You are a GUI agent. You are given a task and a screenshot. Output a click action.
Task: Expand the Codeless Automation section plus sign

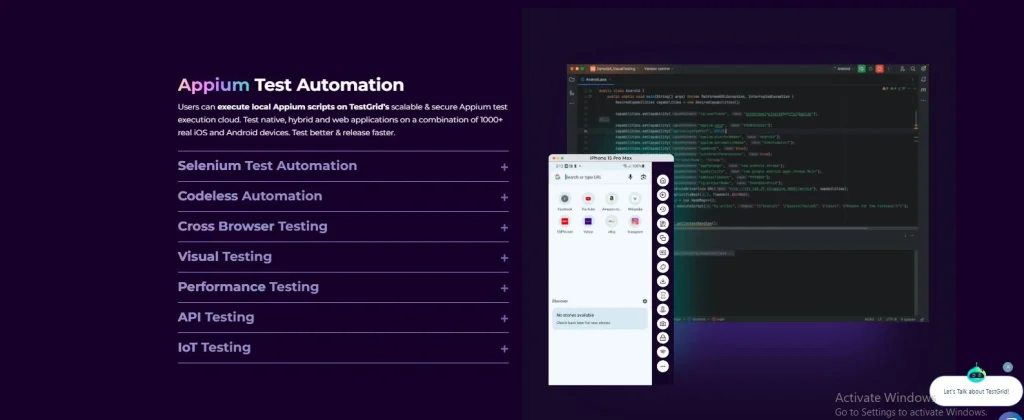tap(504, 197)
